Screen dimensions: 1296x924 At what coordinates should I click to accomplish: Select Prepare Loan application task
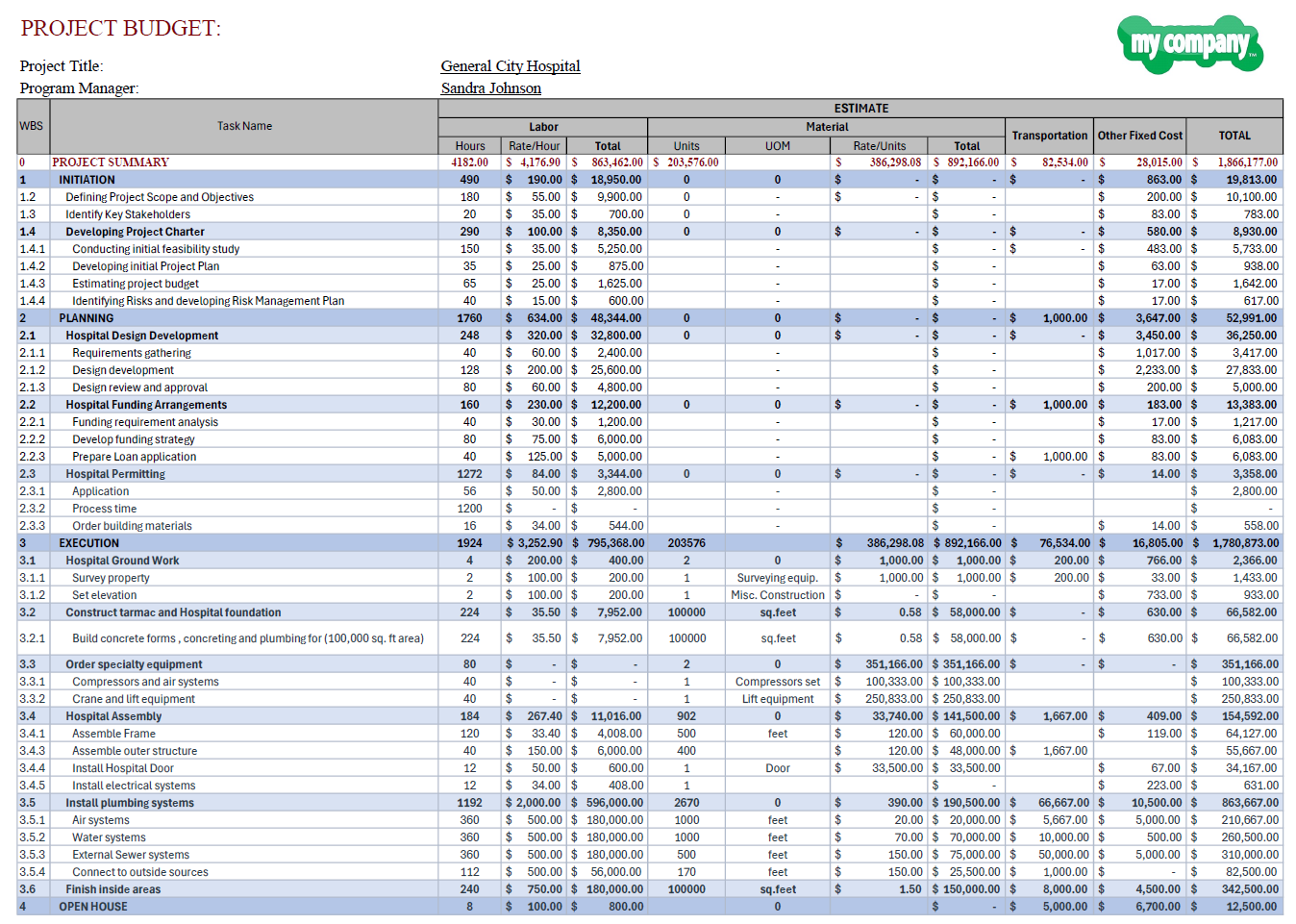tap(134, 457)
